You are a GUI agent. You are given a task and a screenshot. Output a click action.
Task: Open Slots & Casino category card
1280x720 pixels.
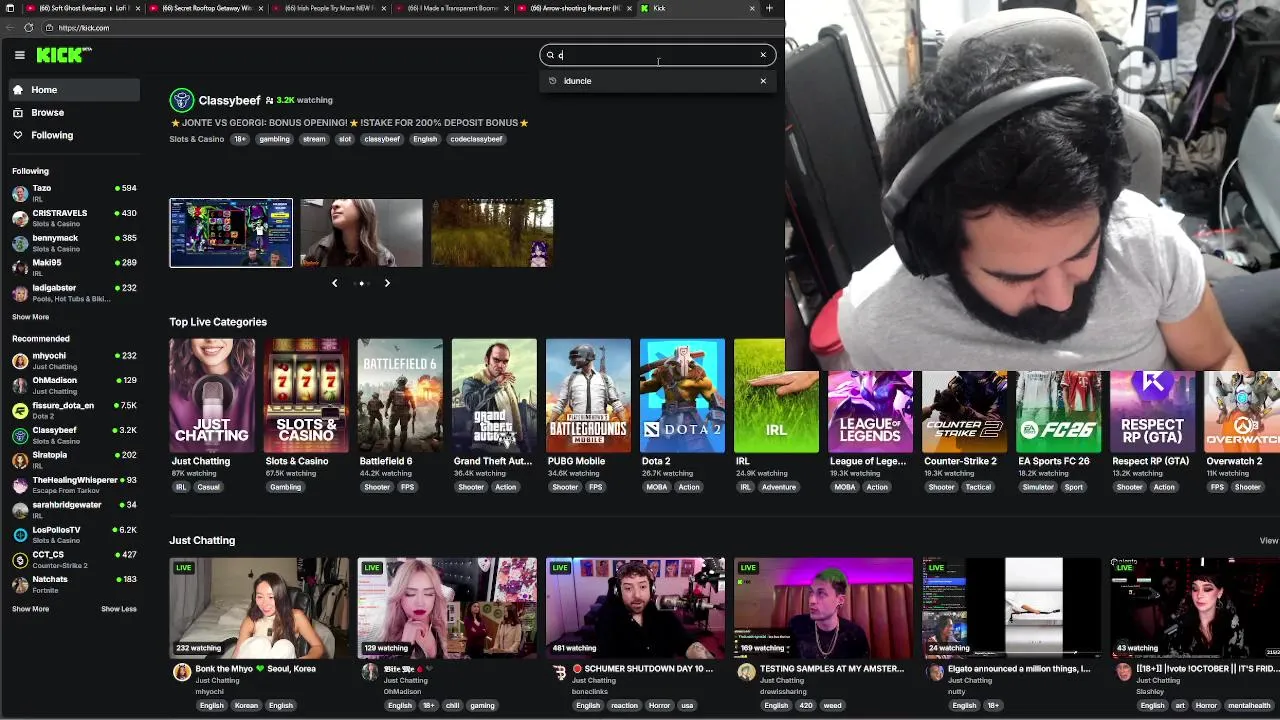coord(306,396)
